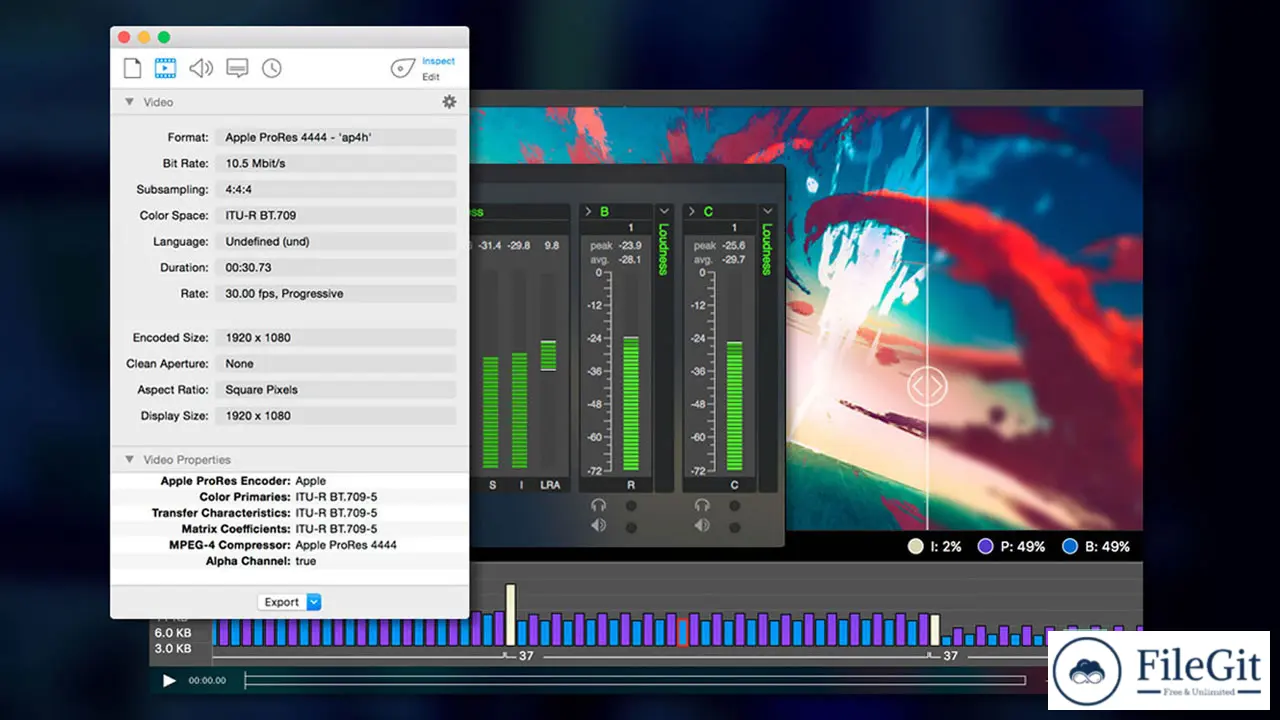Viewport: 1280px width, 720px height.
Task: Click the Clean Aperture field None
Action: [x=337, y=363]
